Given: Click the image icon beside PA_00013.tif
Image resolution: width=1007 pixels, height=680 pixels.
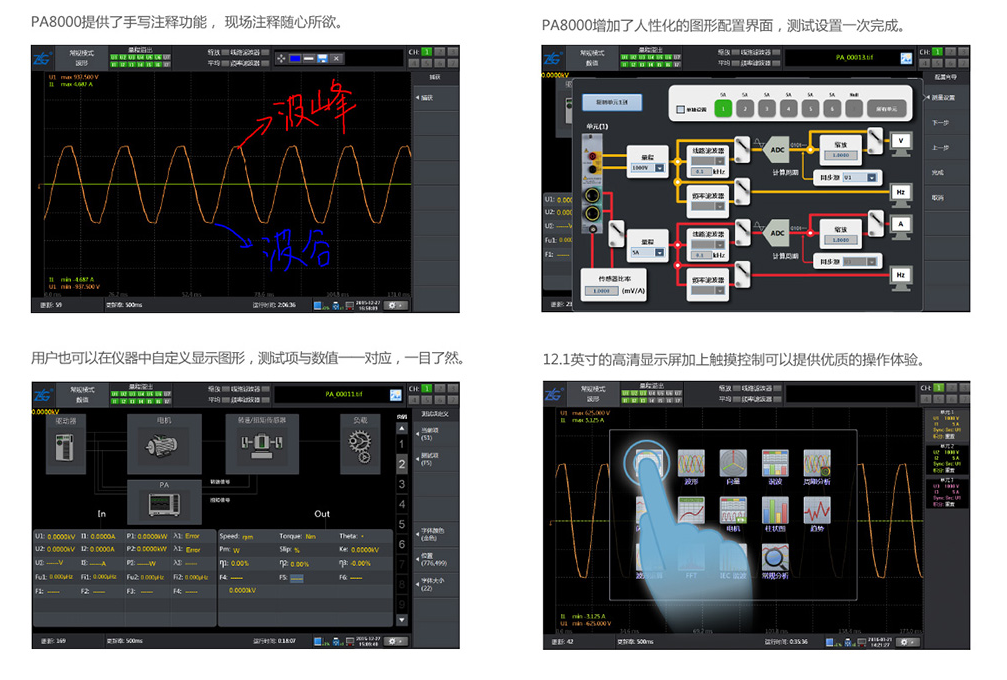Looking at the screenshot, I should [906, 58].
